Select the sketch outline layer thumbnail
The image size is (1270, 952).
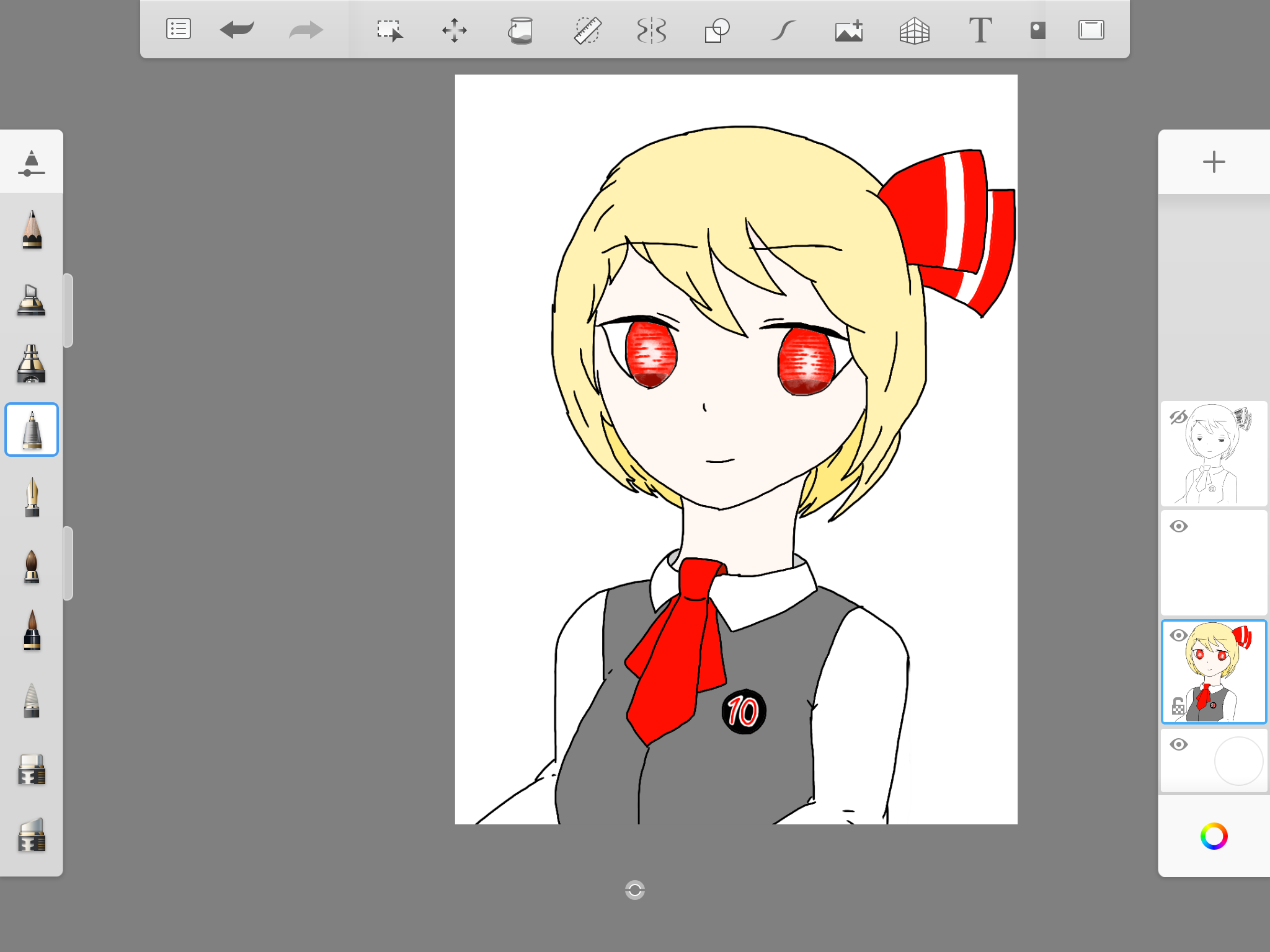pyautogui.click(x=1214, y=454)
